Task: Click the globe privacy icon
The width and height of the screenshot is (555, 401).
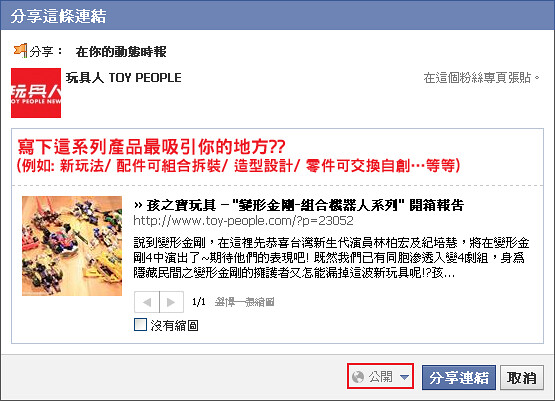Action: 358,377
